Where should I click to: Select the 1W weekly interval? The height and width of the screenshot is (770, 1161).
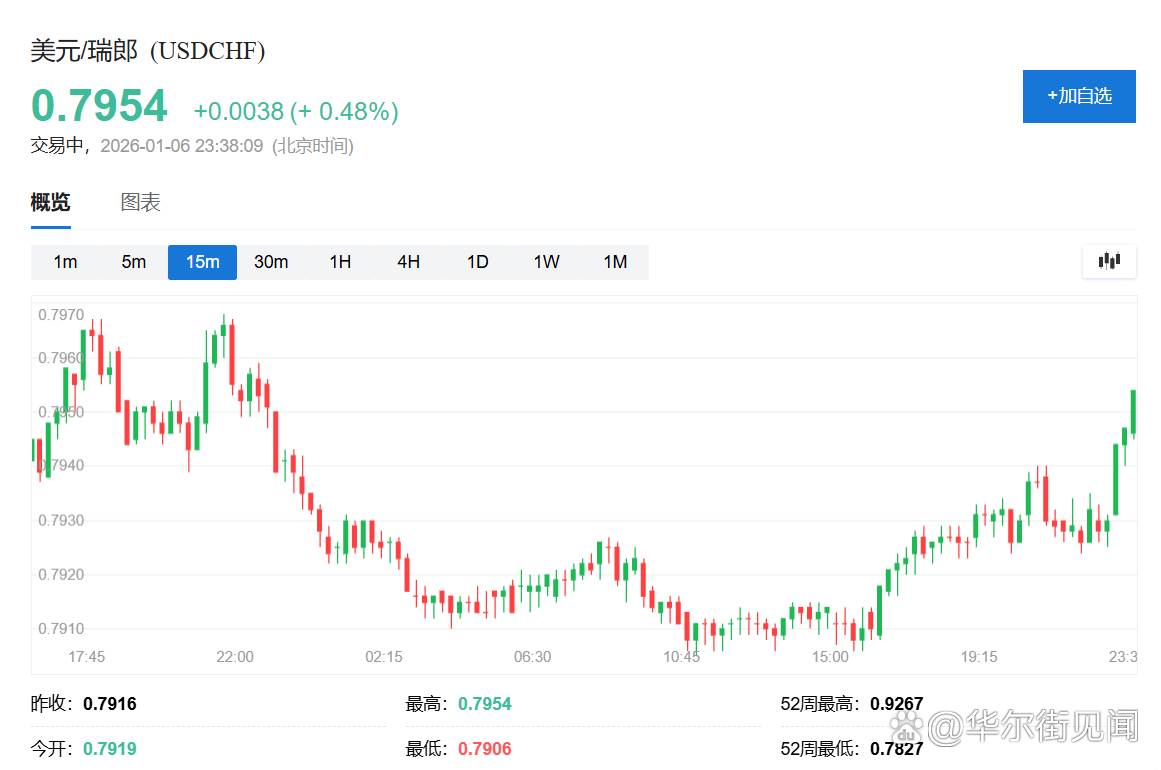tap(546, 262)
